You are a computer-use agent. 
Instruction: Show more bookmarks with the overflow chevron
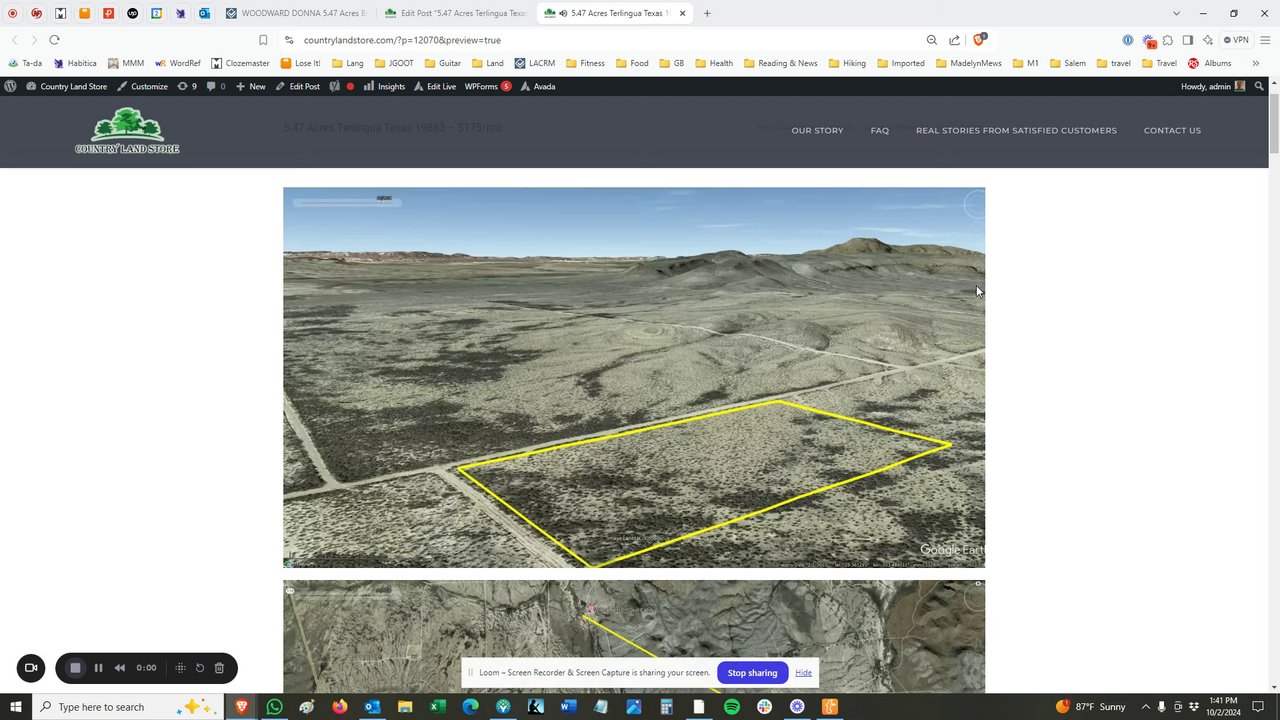pos(1256,63)
